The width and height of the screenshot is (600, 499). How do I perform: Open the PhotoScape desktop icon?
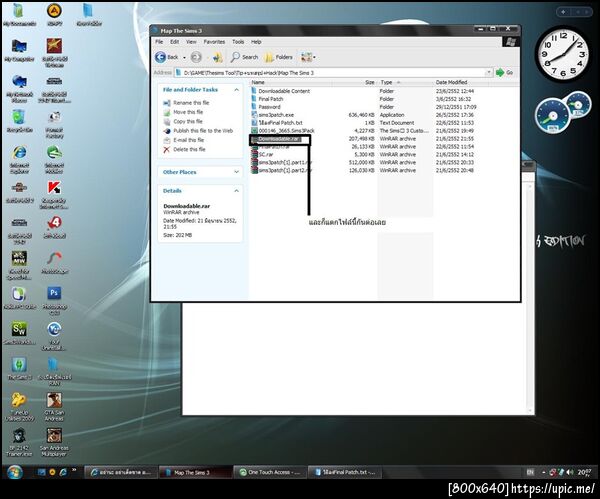click(54, 263)
